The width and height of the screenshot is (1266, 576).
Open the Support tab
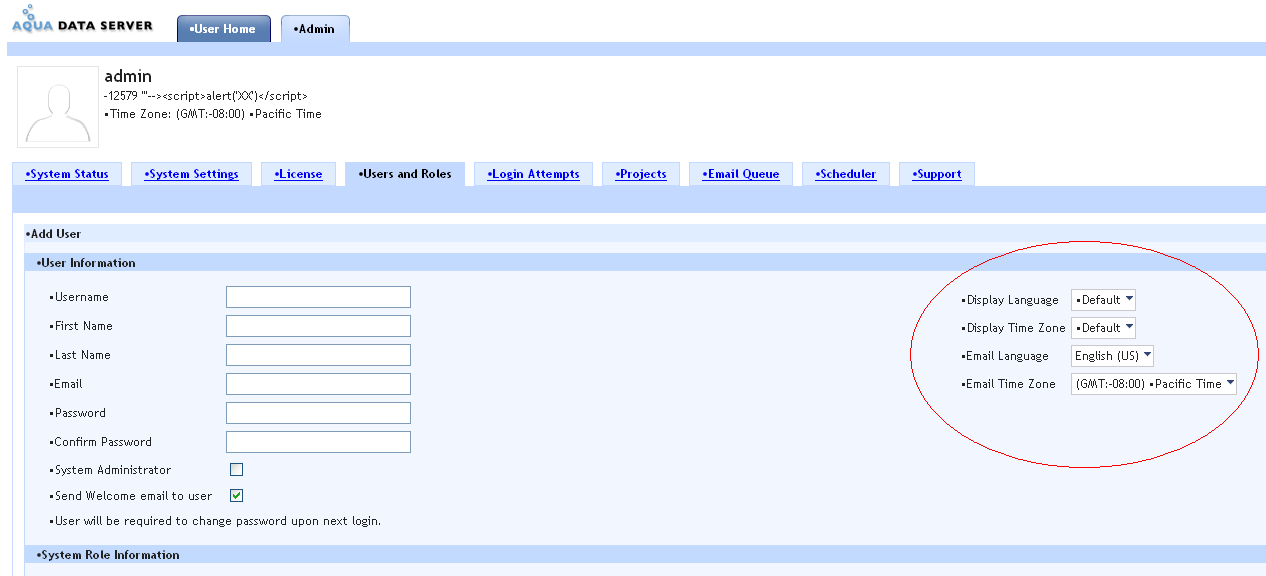(x=937, y=174)
